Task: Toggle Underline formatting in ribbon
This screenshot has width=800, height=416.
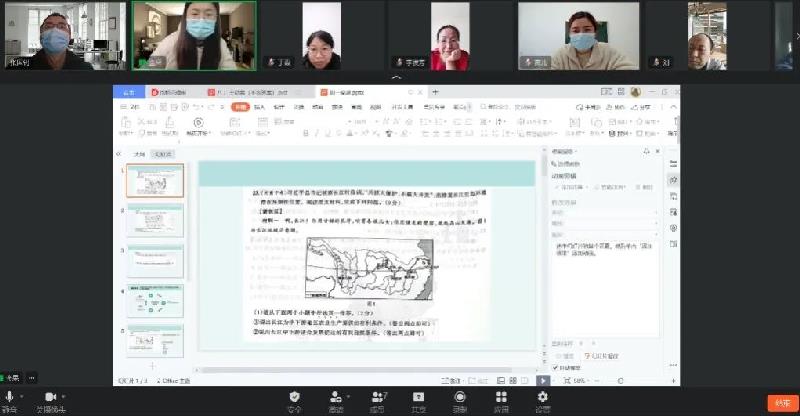Action: [x=327, y=134]
